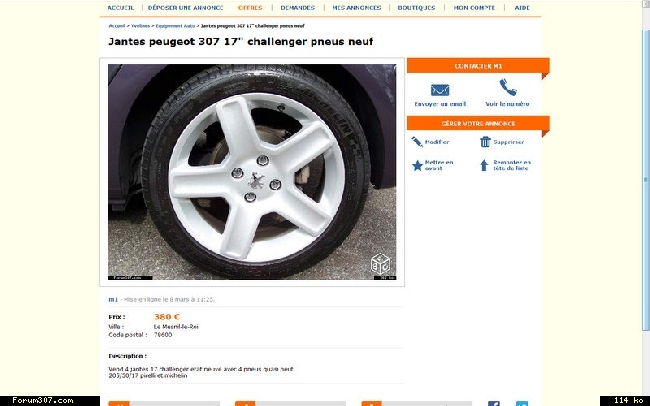Viewport: 650px width, 406px height.
Task: Click the envelope email icon
Action: coord(440,90)
